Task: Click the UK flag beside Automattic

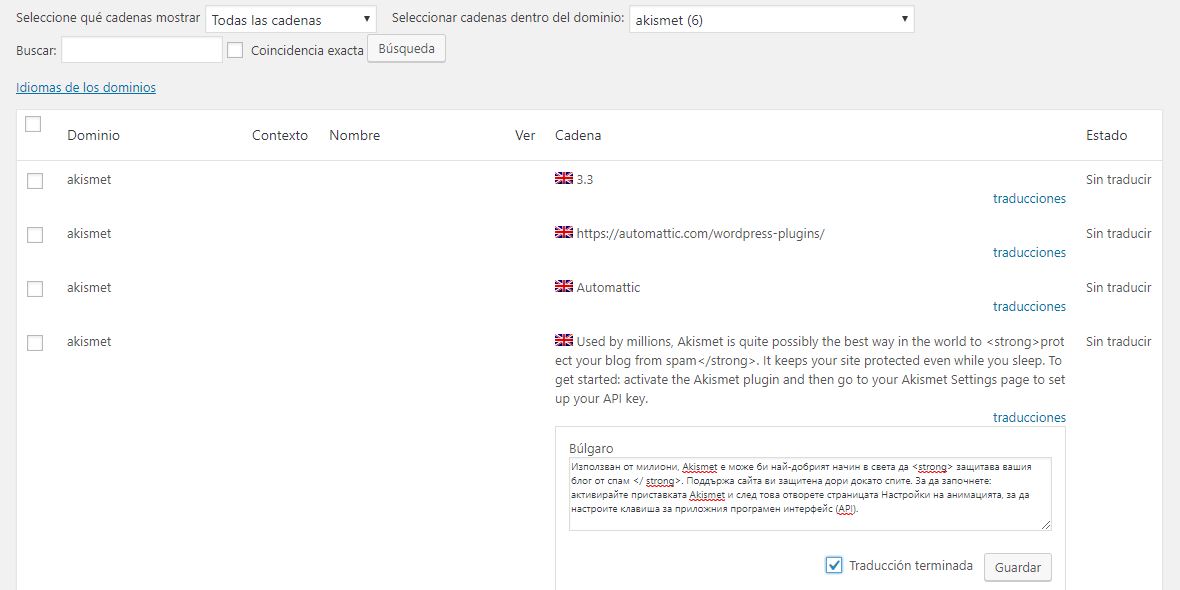Action: [x=564, y=286]
